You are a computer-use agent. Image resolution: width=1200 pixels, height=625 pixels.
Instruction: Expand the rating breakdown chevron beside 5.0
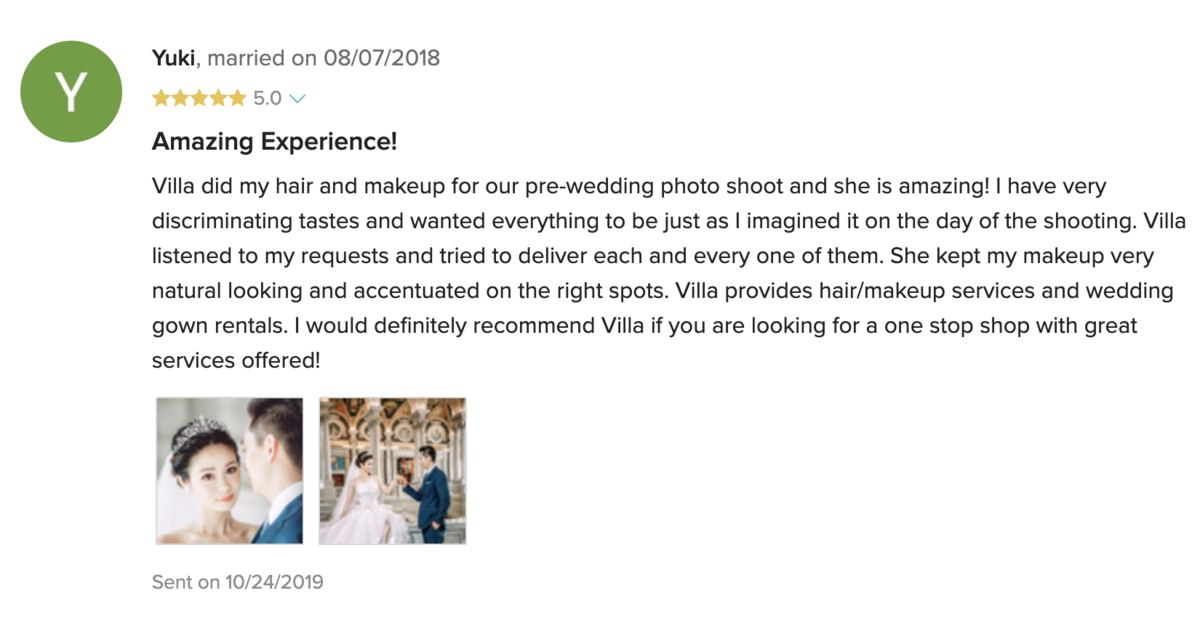[296, 99]
